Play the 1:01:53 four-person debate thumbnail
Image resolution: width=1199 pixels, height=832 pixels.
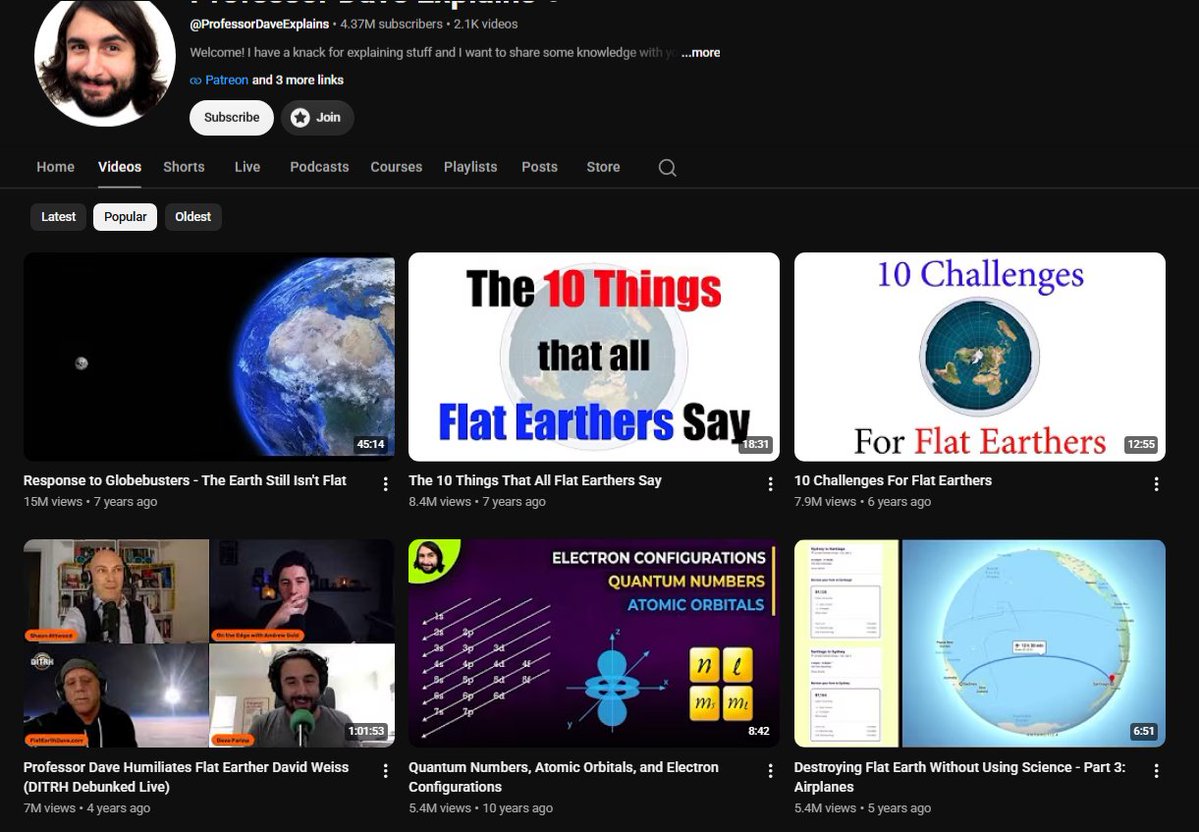(x=209, y=643)
